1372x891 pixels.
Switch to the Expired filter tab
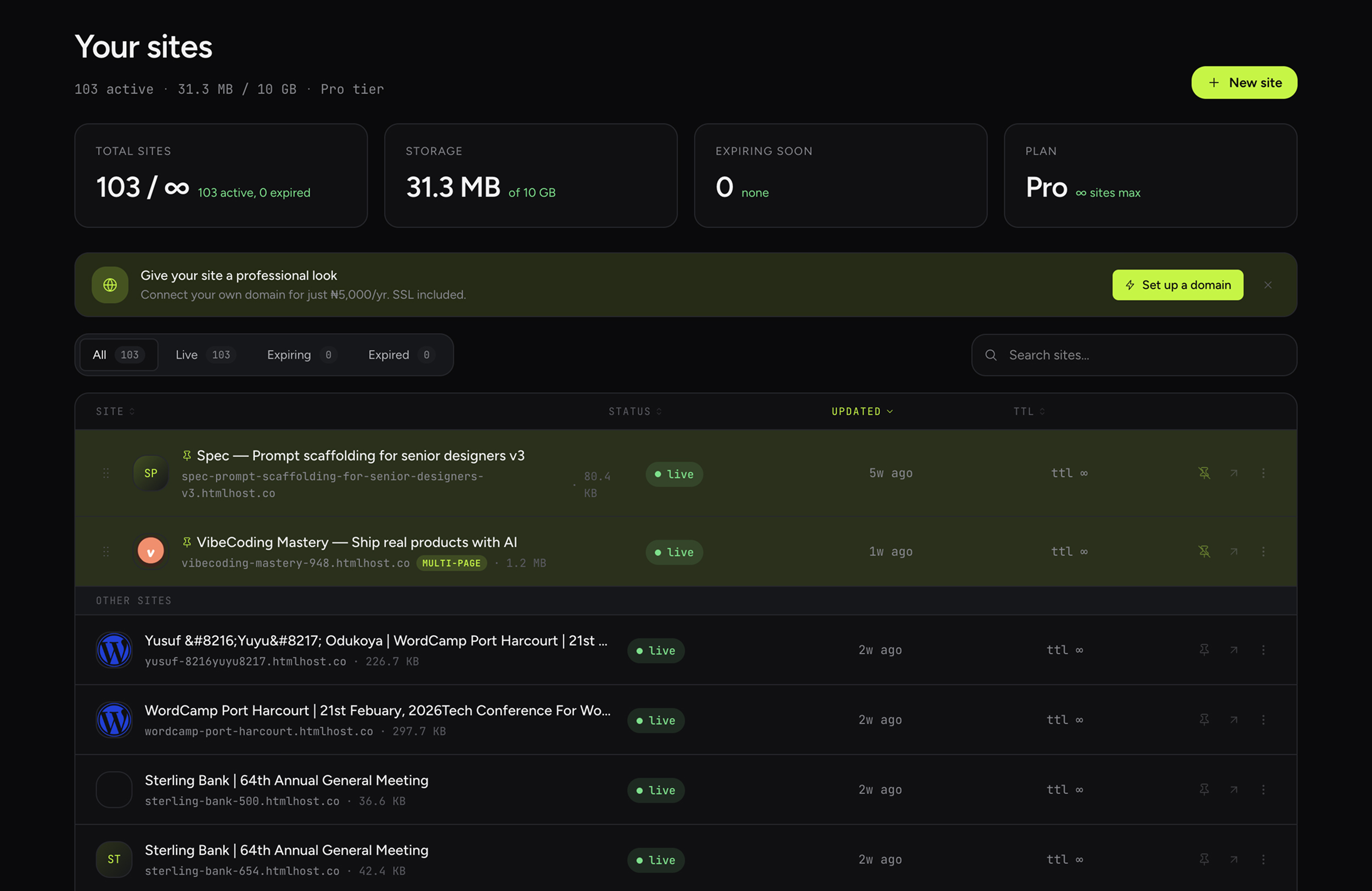401,355
